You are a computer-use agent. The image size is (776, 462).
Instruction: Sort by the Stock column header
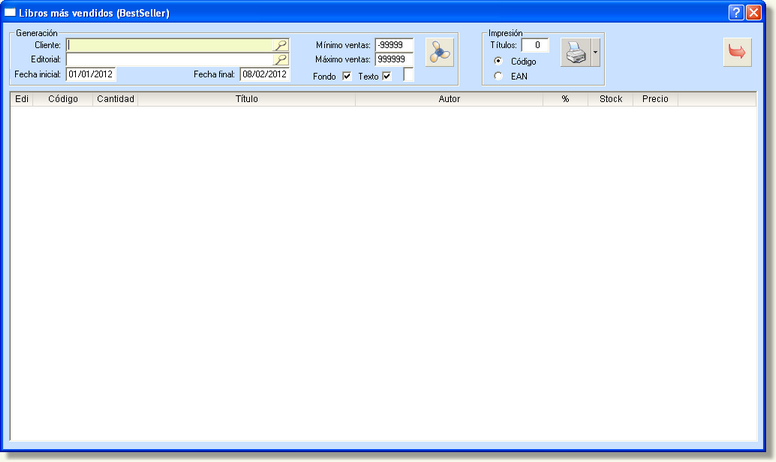[x=611, y=99]
